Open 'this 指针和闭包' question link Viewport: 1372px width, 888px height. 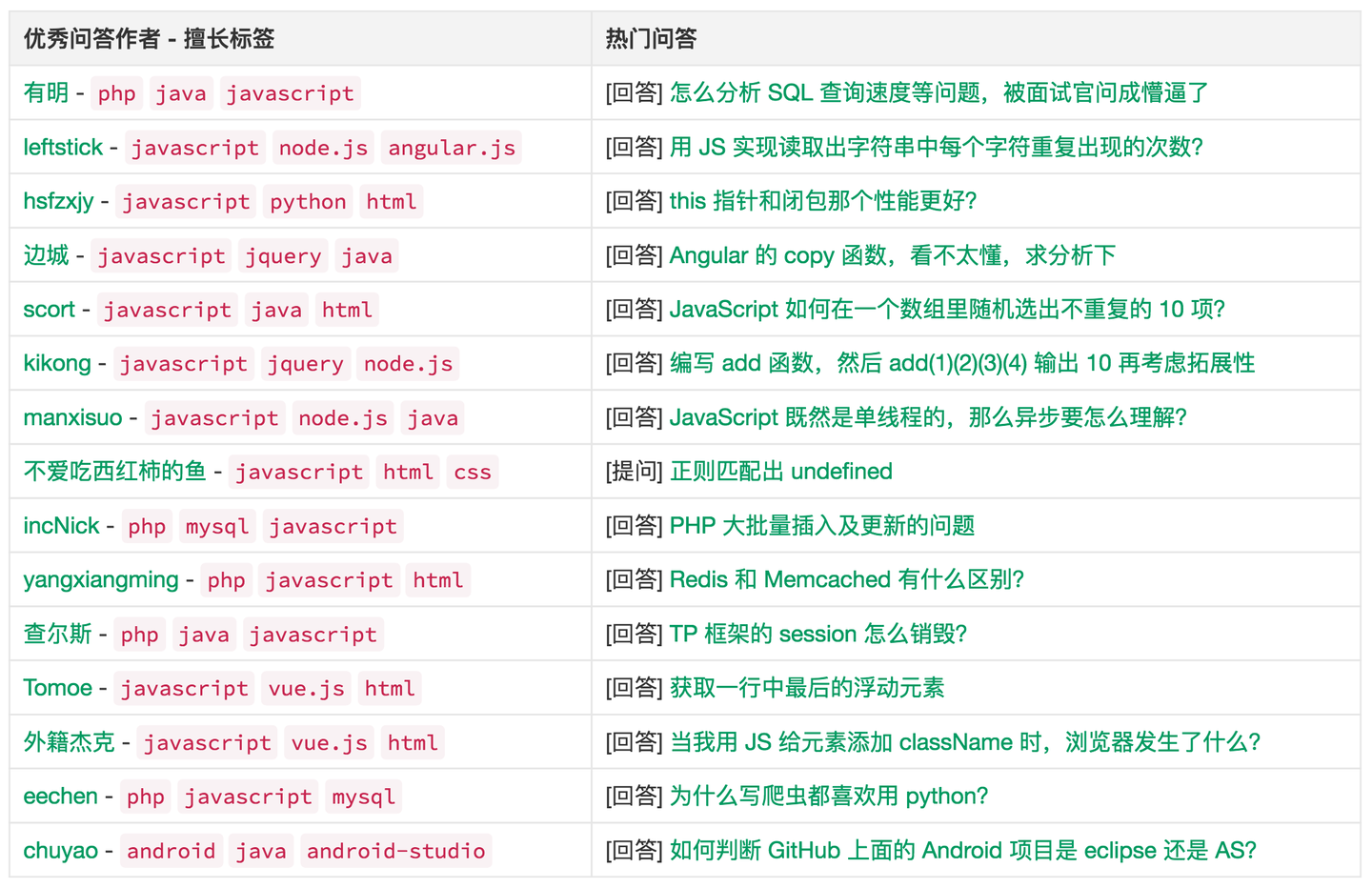(x=822, y=201)
